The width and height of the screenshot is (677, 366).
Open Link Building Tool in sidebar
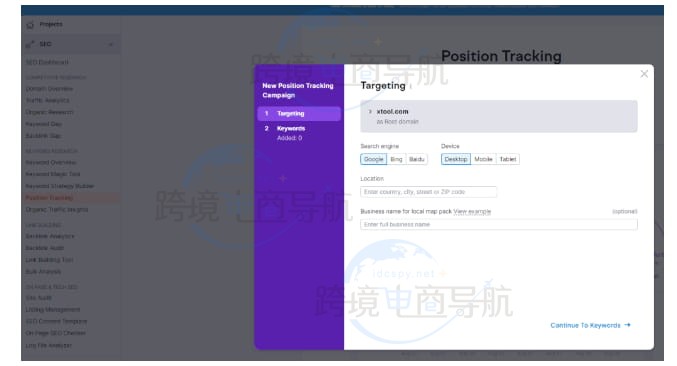click(x=49, y=260)
